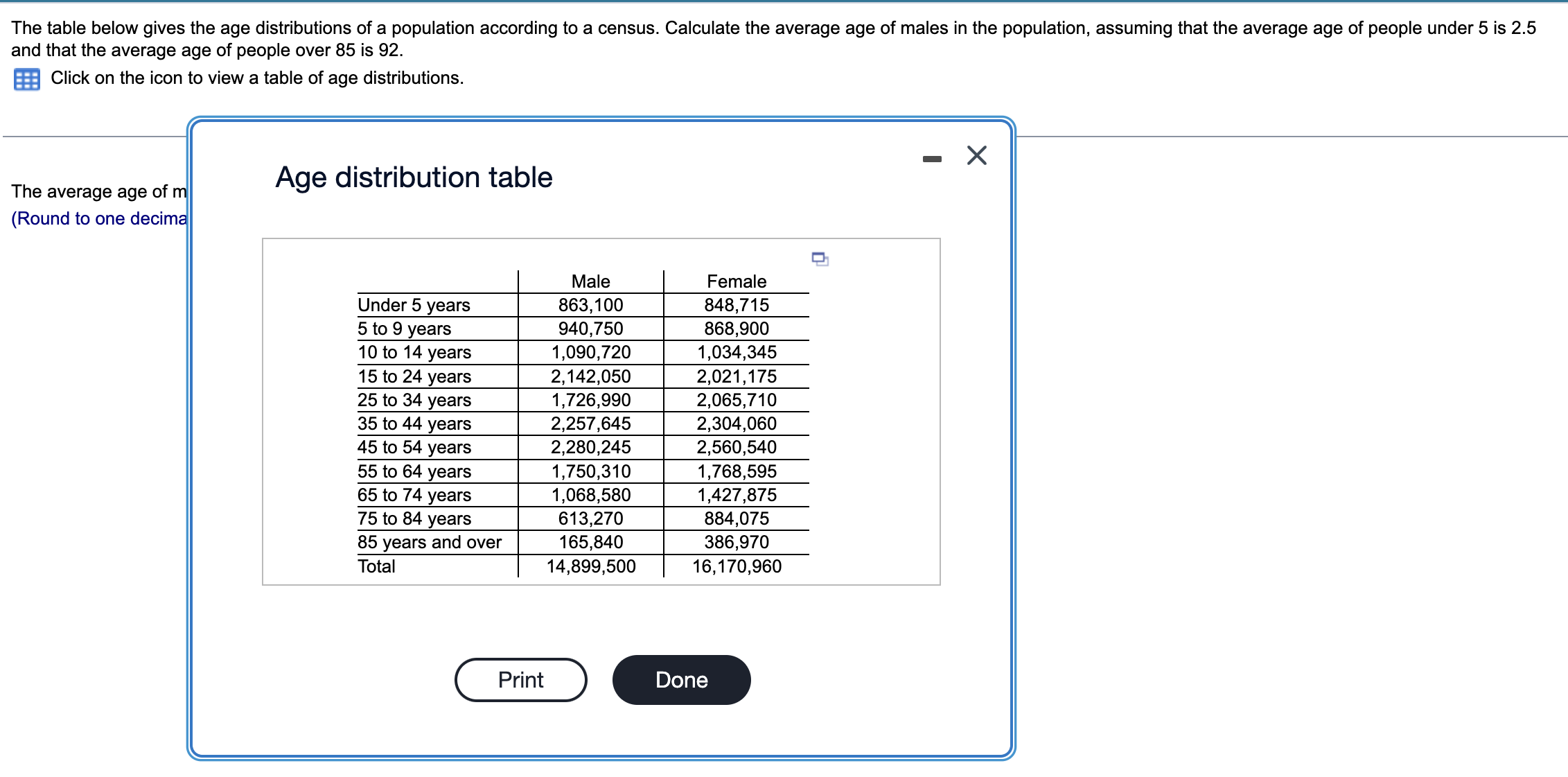The height and width of the screenshot is (777, 1568).
Task: Select the male value 863,100
Action: click(590, 304)
